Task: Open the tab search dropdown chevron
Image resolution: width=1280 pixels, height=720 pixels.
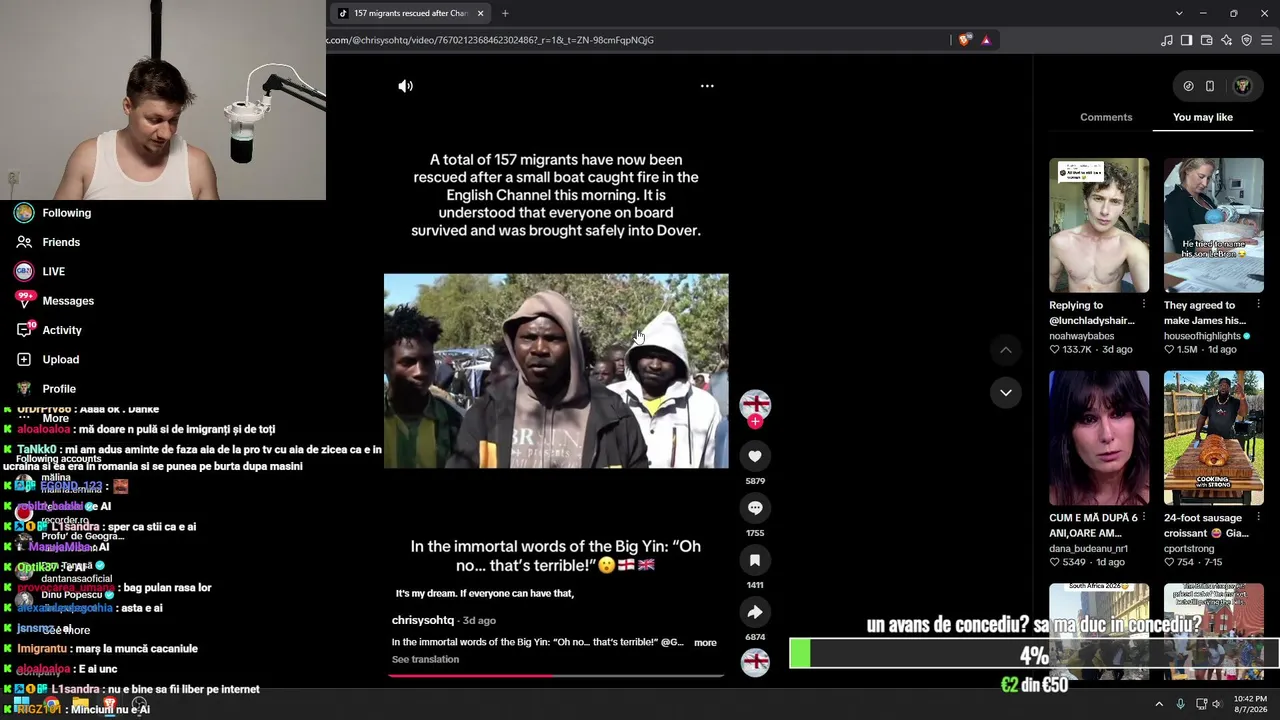Action: click(x=1179, y=13)
